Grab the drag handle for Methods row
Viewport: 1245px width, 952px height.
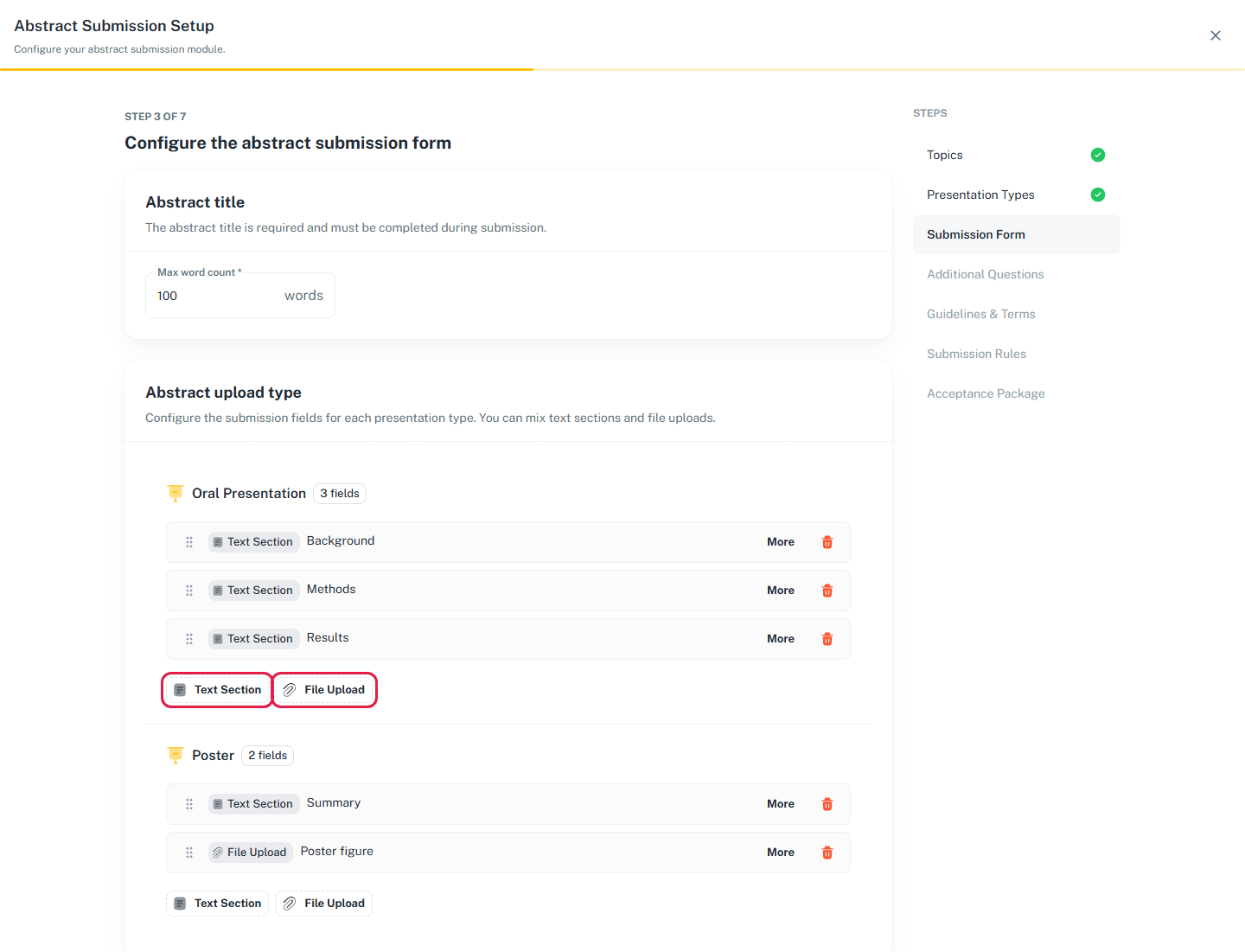[189, 591]
